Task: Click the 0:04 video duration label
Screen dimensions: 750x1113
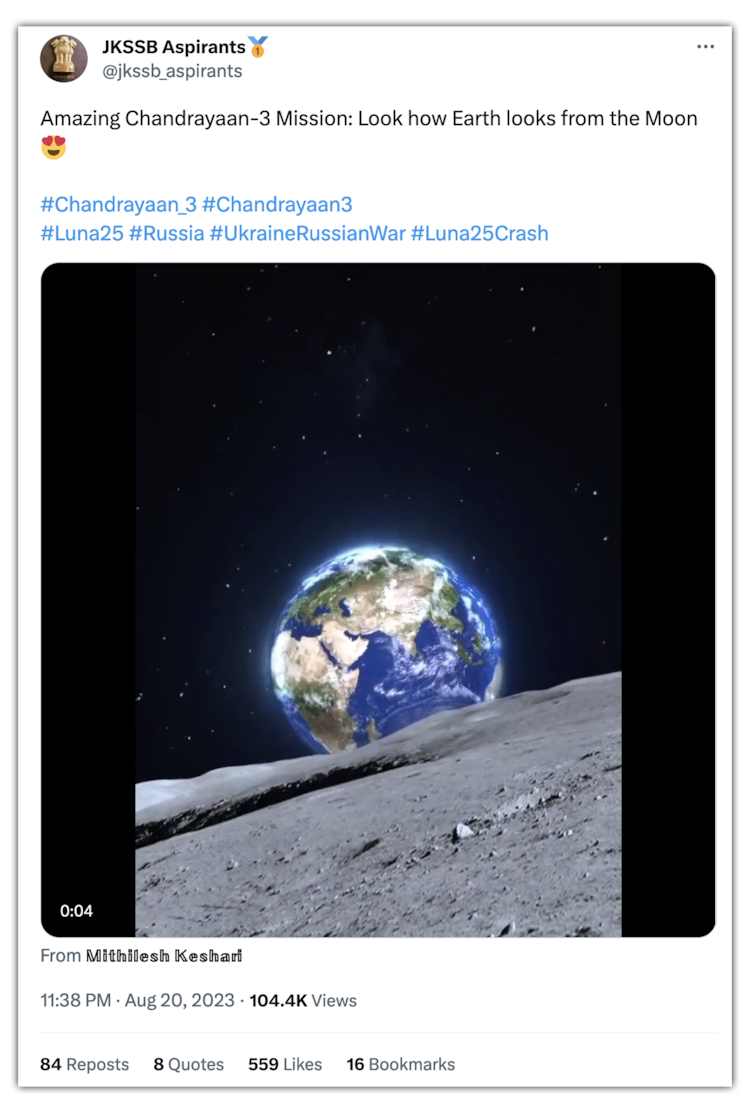Action: [77, 911]
